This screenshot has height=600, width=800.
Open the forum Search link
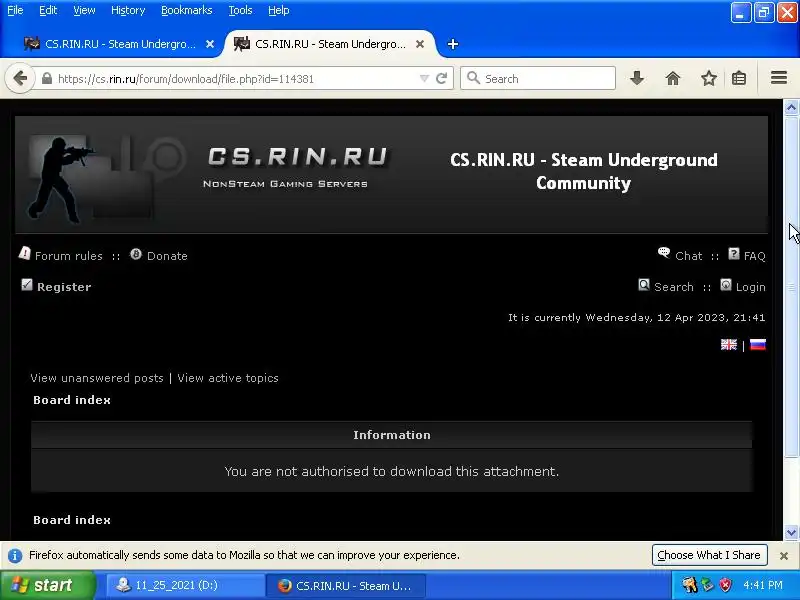click(673, 287)
